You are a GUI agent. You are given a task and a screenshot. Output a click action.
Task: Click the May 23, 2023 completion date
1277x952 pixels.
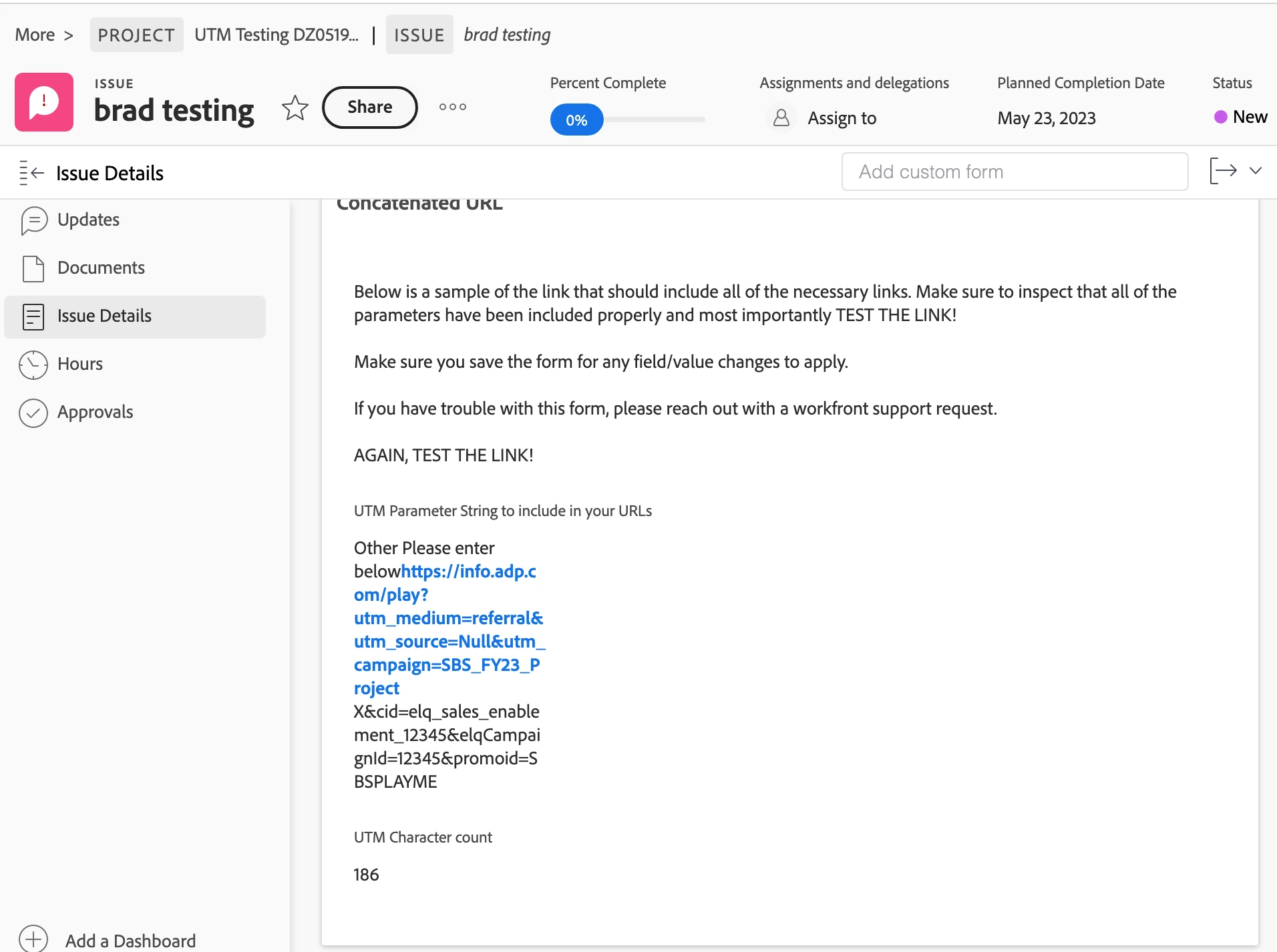pos(1047,118)
